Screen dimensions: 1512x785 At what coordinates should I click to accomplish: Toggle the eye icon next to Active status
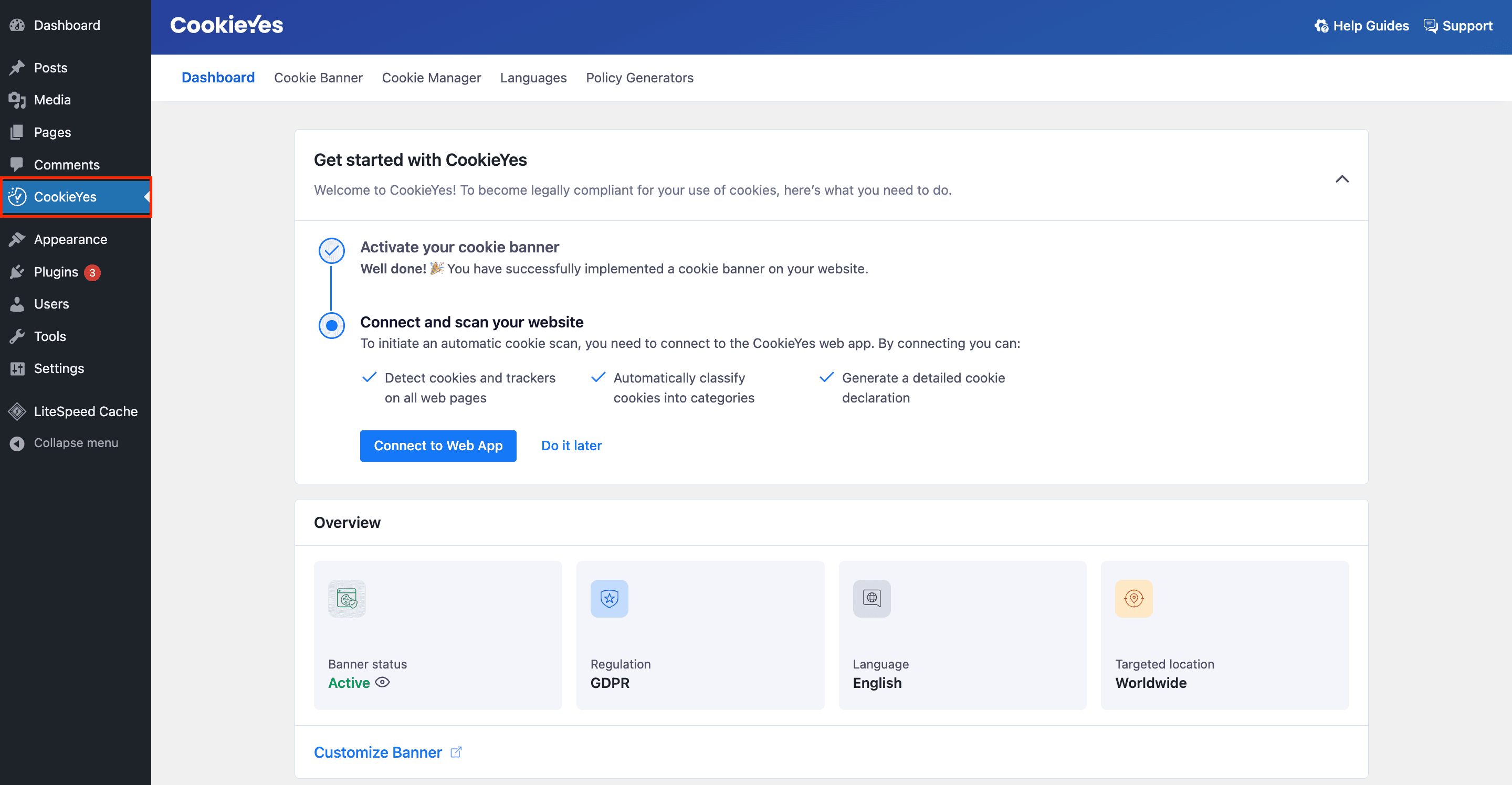click(383, 682)
